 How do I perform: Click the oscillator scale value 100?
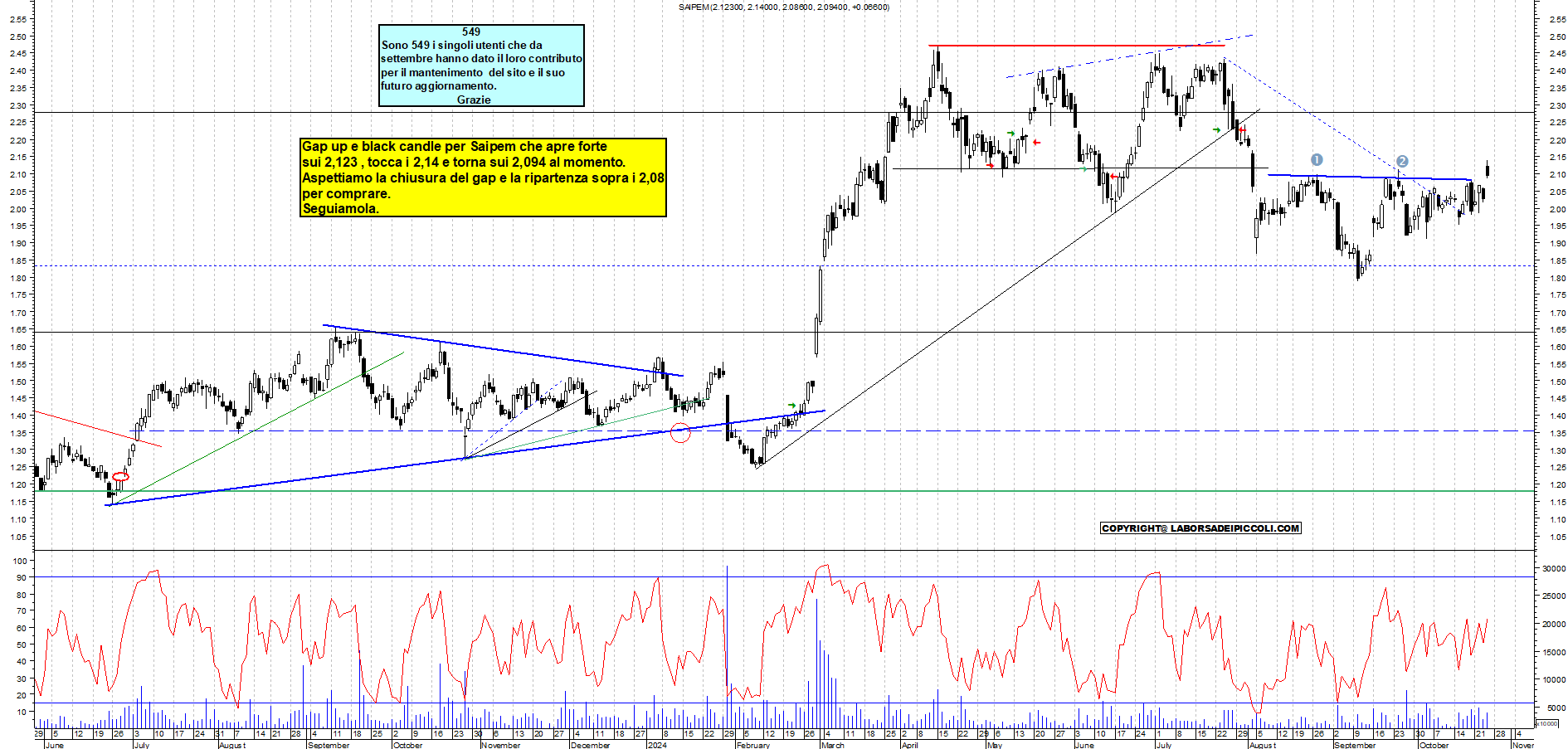pyautogui.click(x=20, y=561)
